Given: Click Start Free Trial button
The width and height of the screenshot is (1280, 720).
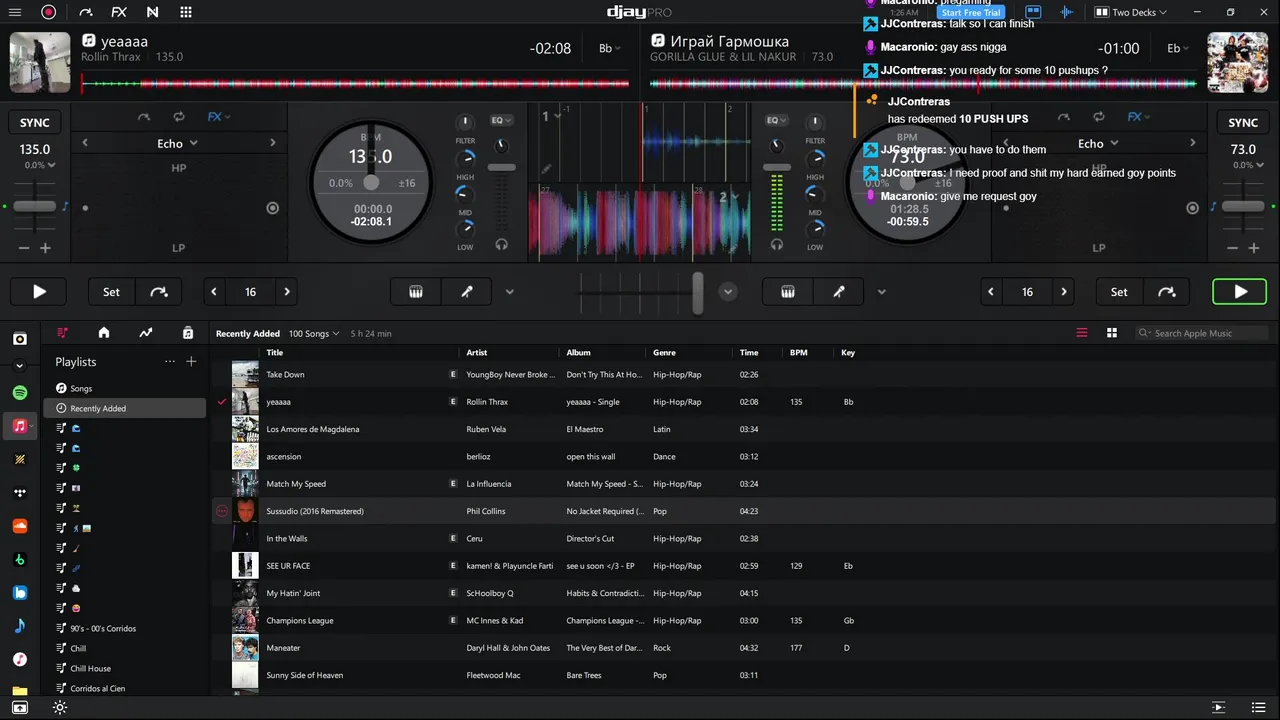Looking at the screenshot, I should pyautogui.click(x=970, y=12).
